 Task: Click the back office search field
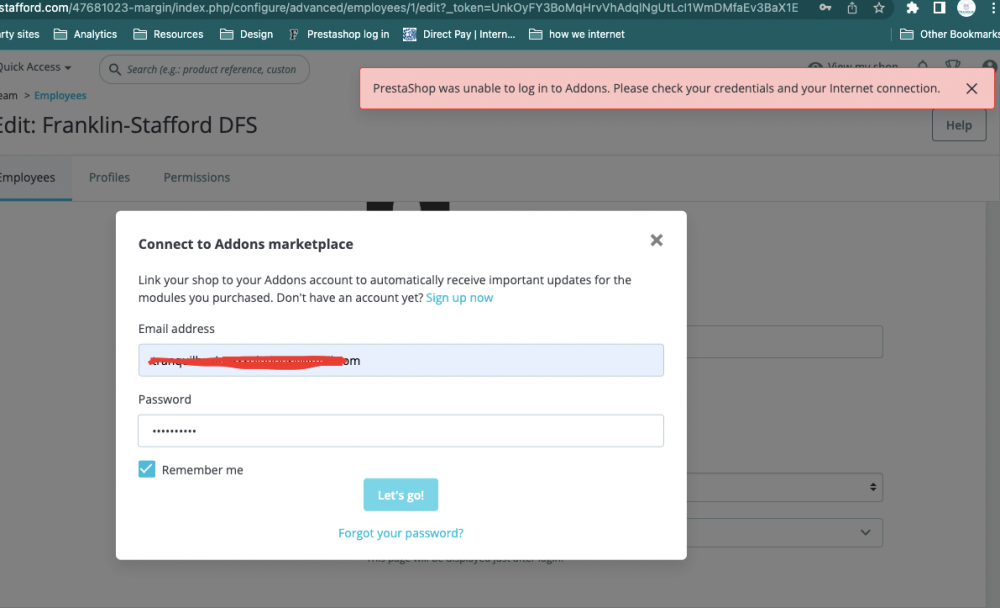[x=204, y=69]
